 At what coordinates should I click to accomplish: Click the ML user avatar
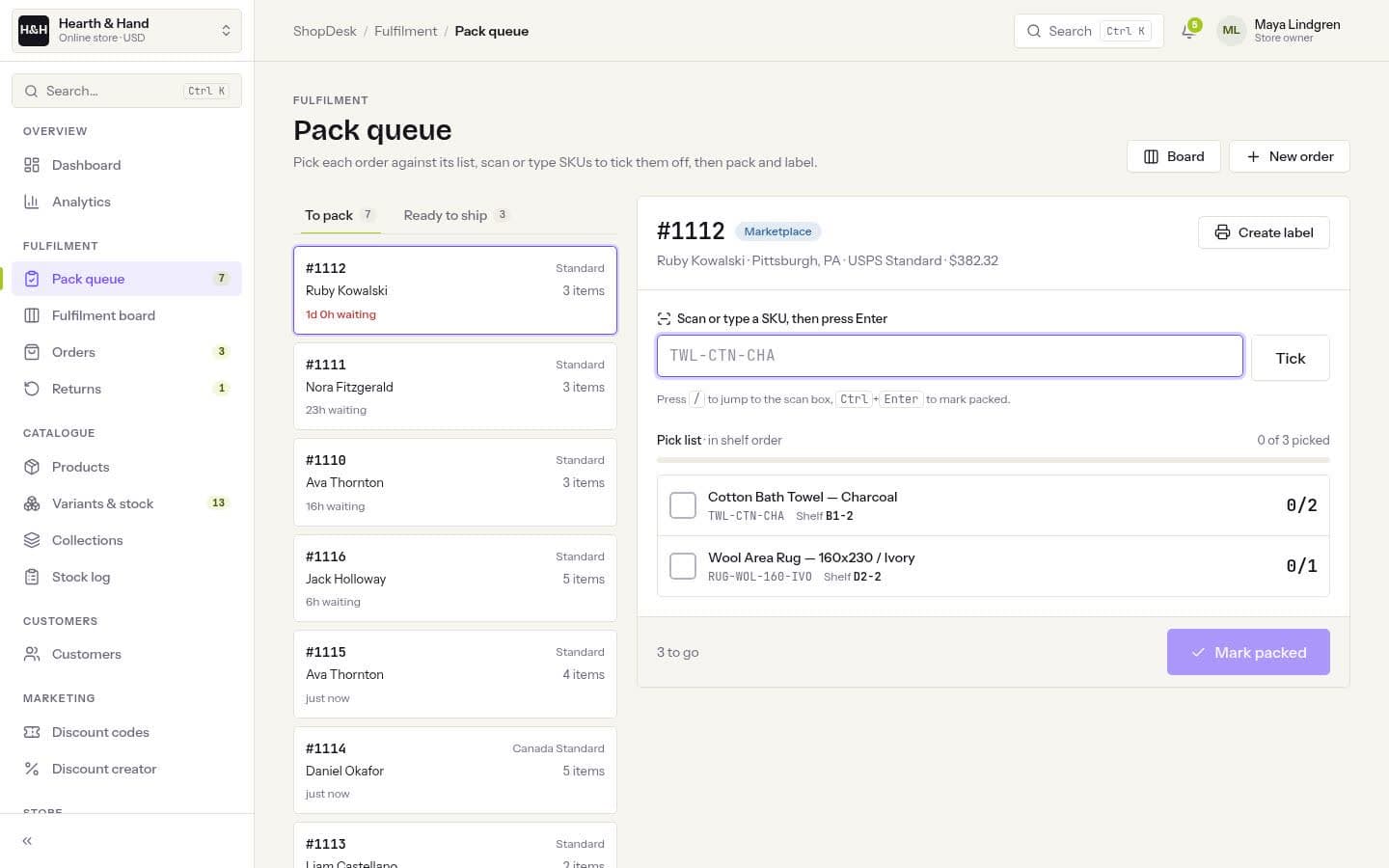pos(1231,31)
